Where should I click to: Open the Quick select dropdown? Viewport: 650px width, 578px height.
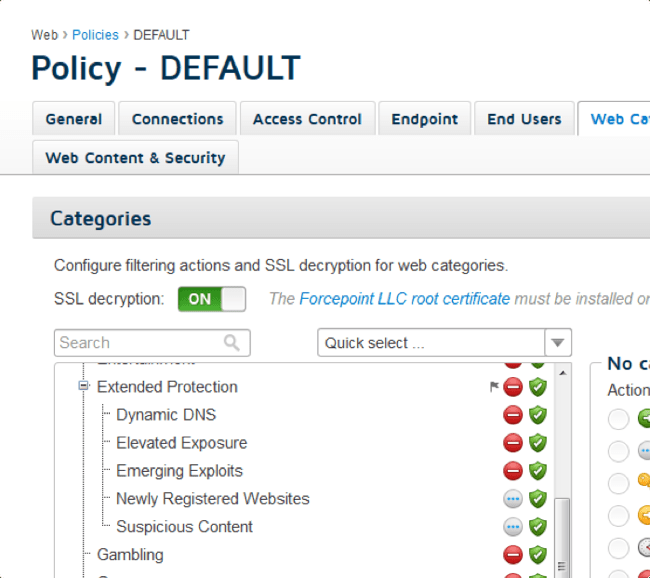point(557,343)
